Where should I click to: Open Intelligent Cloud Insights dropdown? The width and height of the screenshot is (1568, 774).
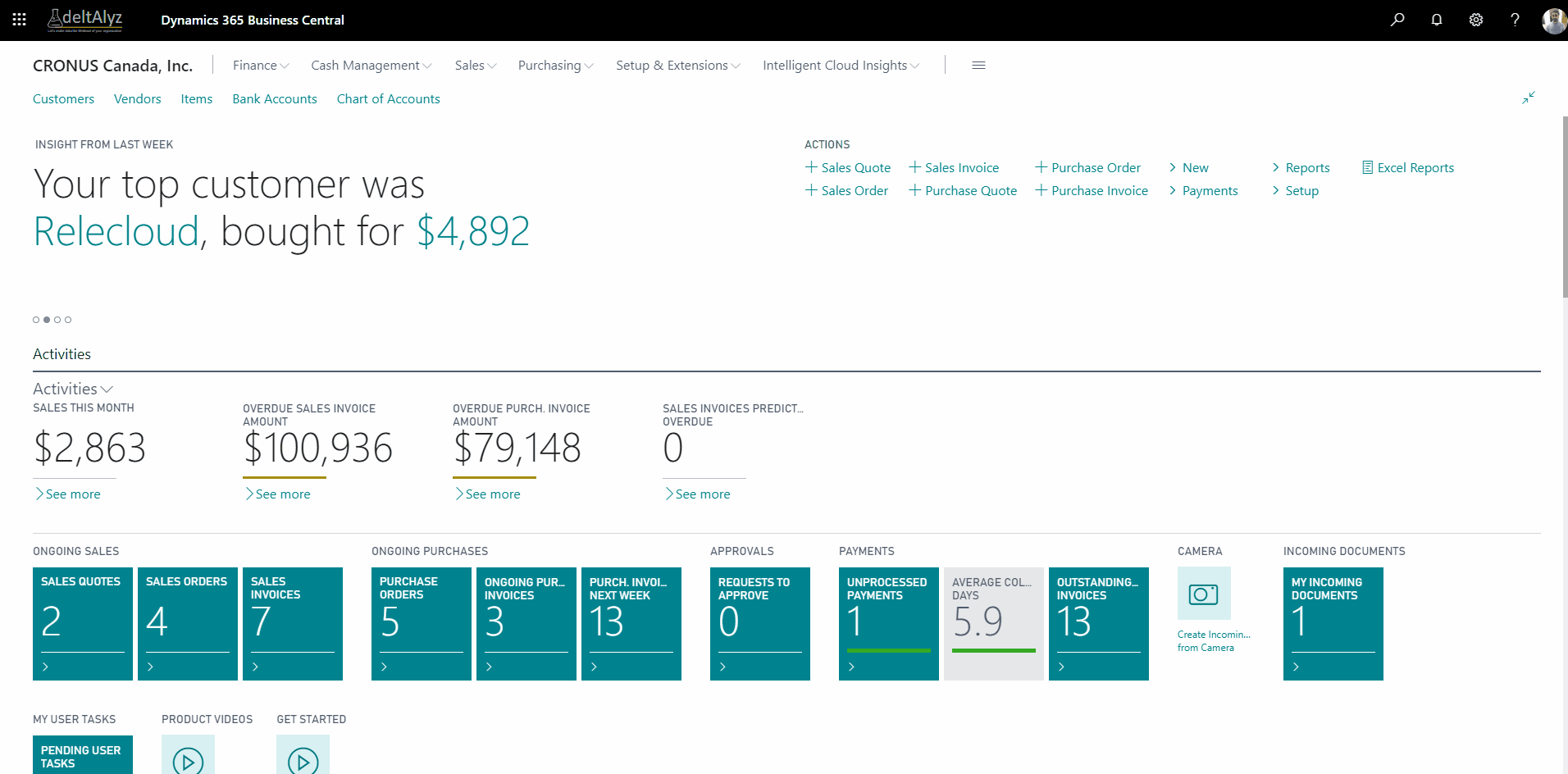point(841,66)
